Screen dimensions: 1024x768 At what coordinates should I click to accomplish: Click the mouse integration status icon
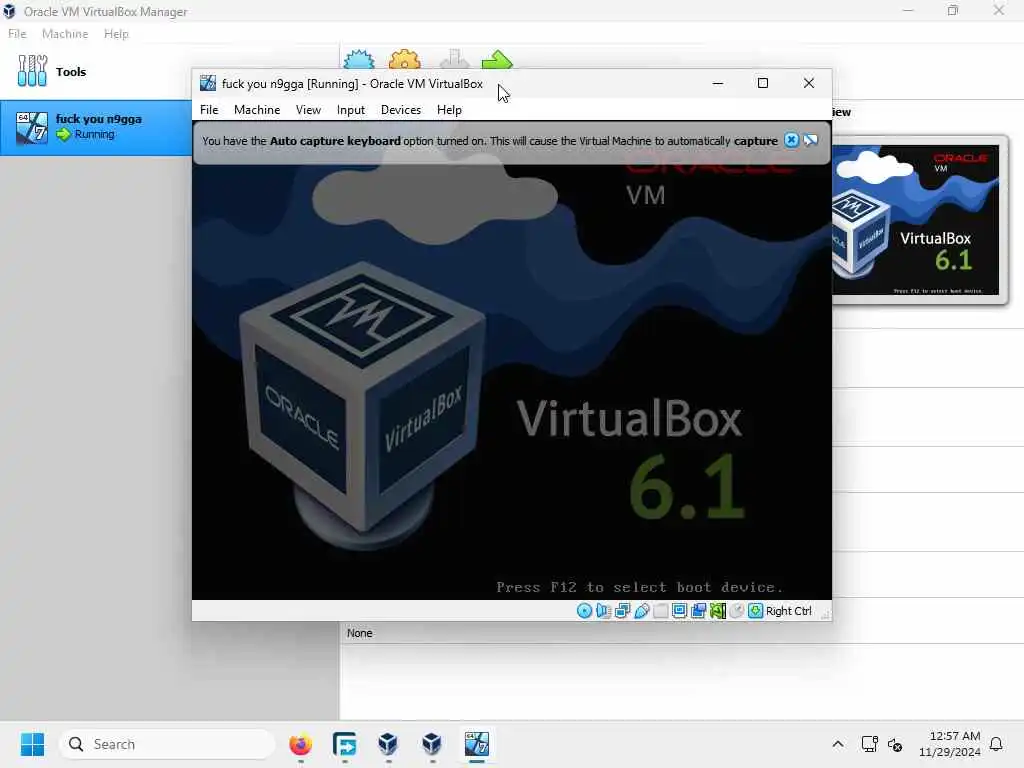point(737,611)
